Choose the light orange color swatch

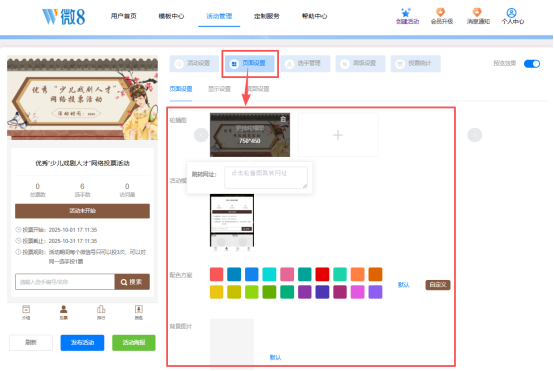pyautogui.click(x=358, y=274)
